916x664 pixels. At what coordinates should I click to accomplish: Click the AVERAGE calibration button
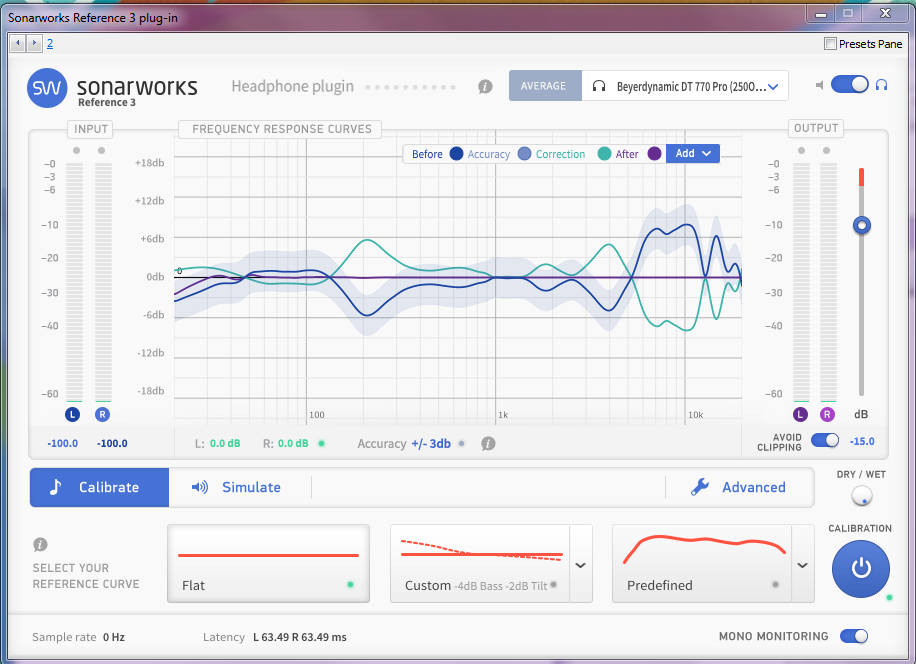pyautogui.click(x=545, y=86)
